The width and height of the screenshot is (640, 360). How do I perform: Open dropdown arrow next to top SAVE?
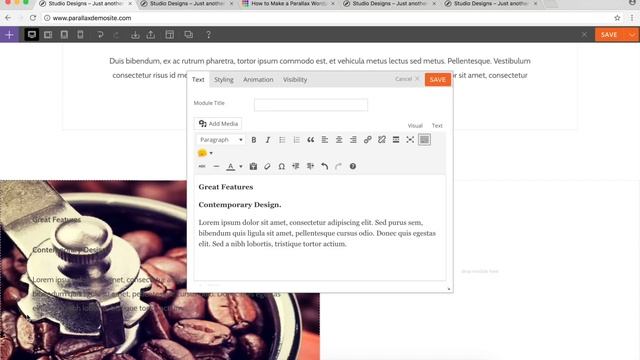point(632,35)
